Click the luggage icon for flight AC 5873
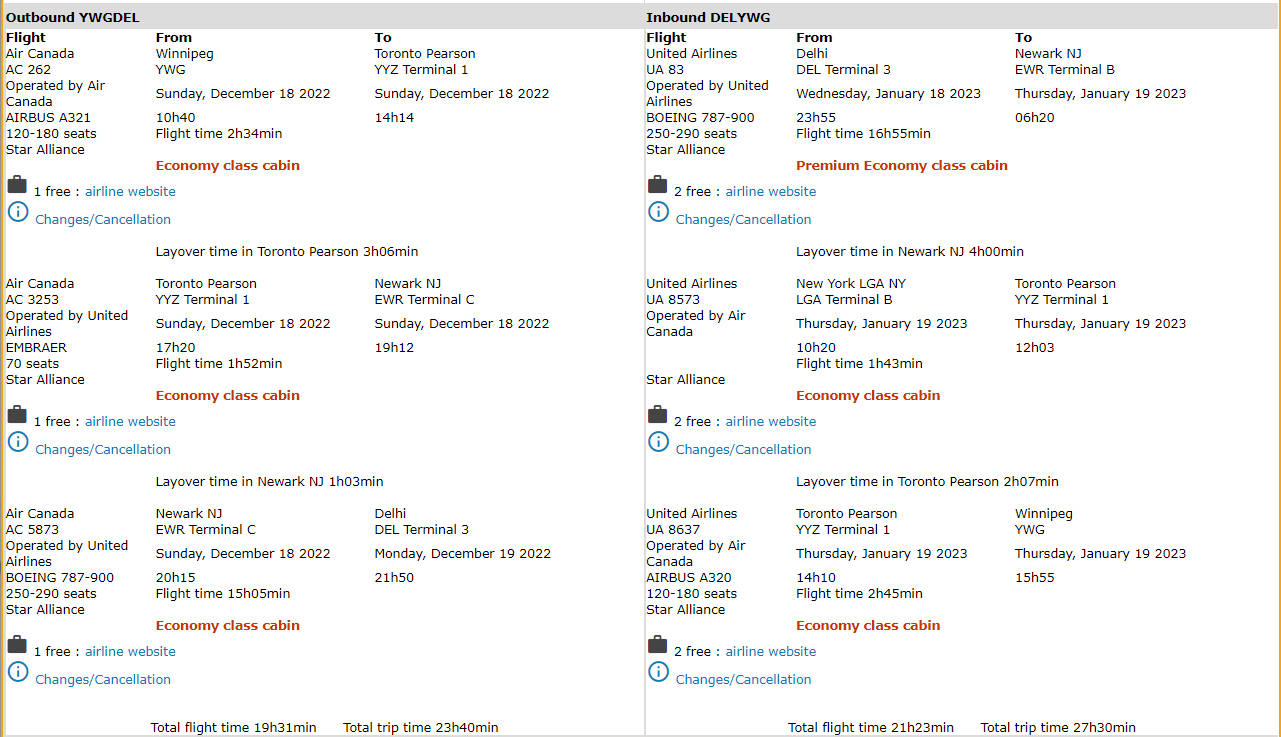1281x737 pixels. [x=17, y=645]
